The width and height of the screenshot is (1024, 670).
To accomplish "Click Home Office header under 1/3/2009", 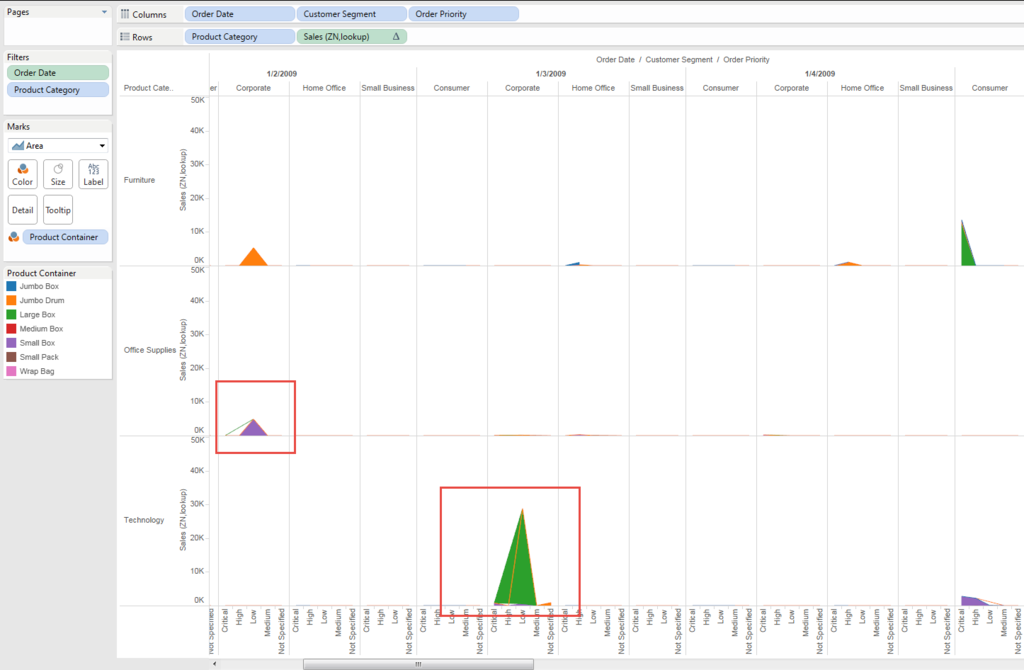I will tap(593, 88).
